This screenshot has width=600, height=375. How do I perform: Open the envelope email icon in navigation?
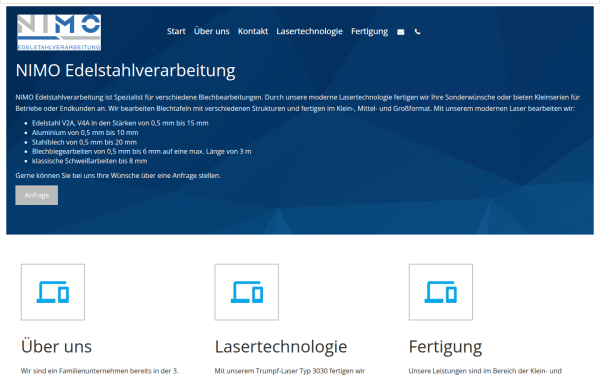point(400,32)
